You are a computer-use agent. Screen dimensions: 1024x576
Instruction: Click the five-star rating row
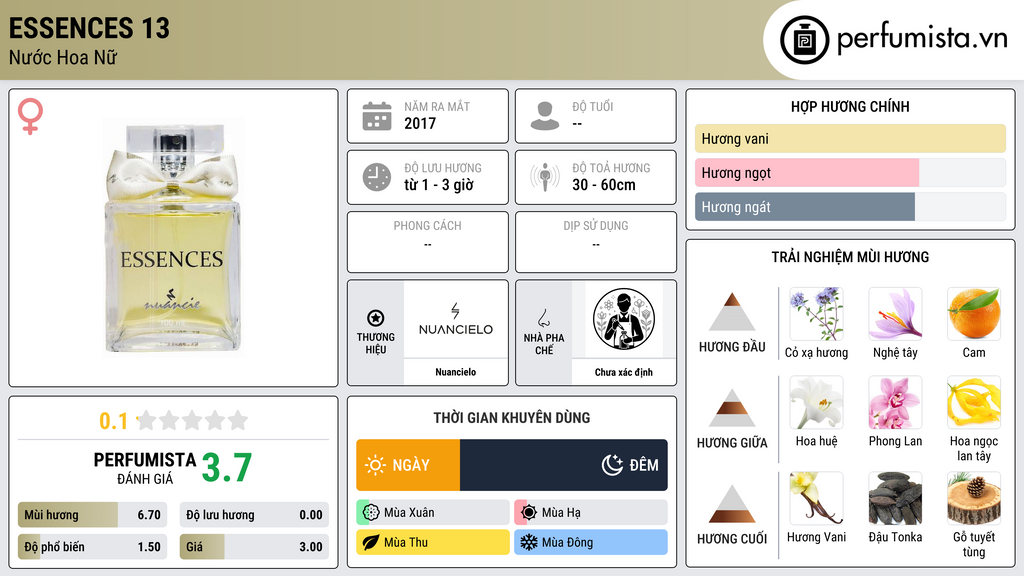click(x=193, y=420)
